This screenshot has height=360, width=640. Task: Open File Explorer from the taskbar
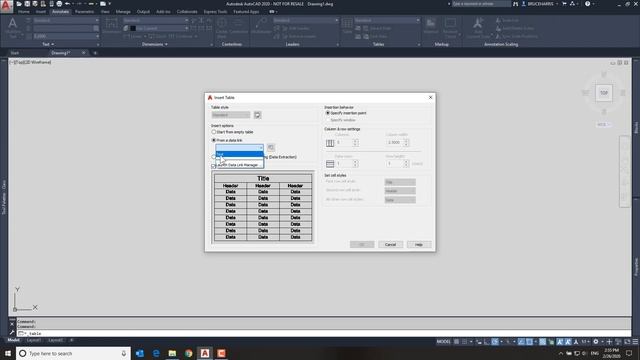172,353
